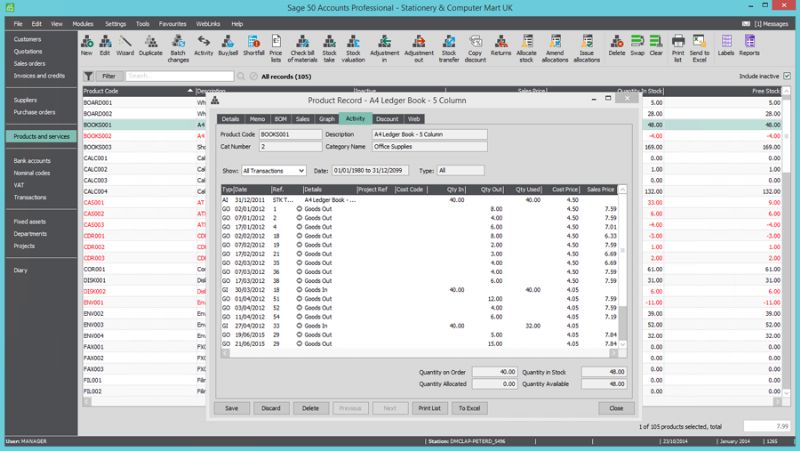Click the Duplicate product icon
Viewport: 800px width, 451px height.
click(x=151, y=45)
